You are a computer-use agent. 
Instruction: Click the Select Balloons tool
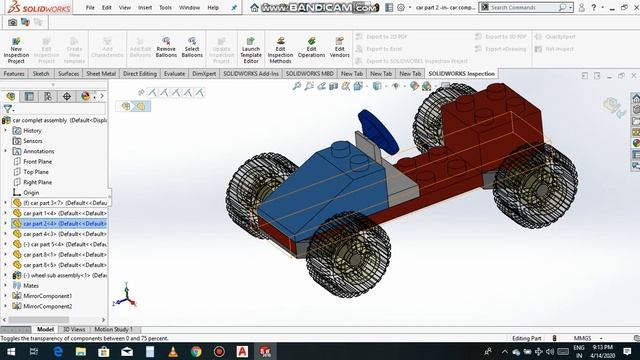(x=192, y=47)
